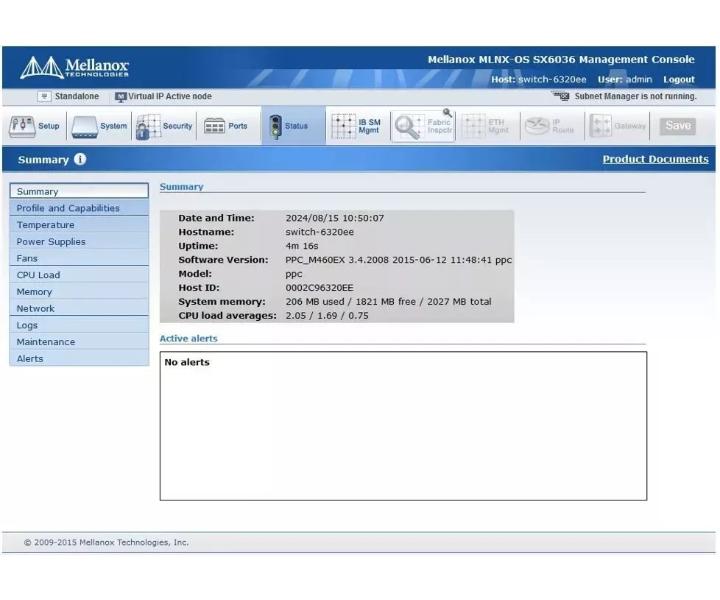Click the uptime value 4m 16s

click(x=302, y=246)
